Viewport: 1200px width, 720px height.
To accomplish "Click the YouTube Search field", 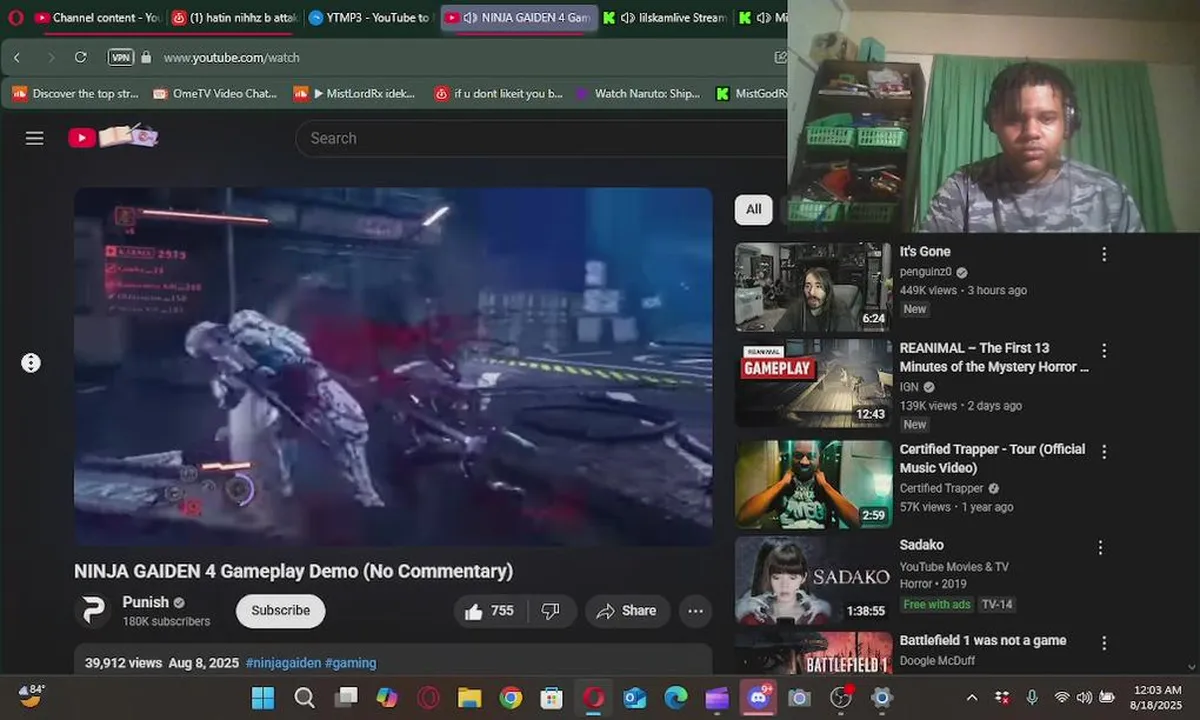I will (x=540, y=138).
